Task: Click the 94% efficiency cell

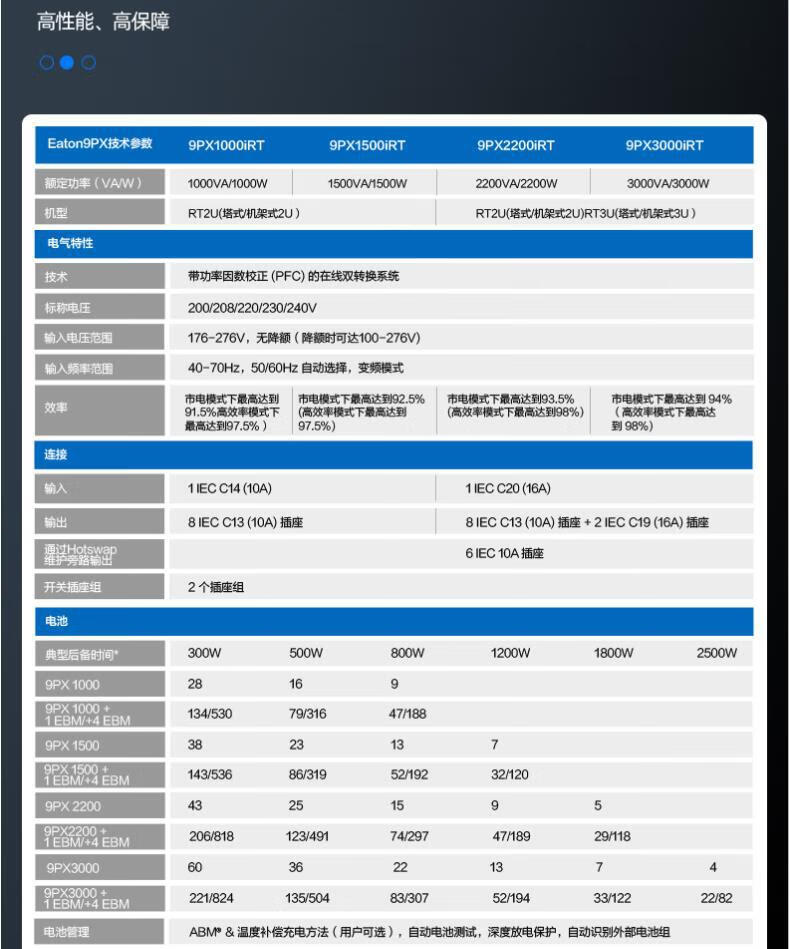Action: coord(671,412)
